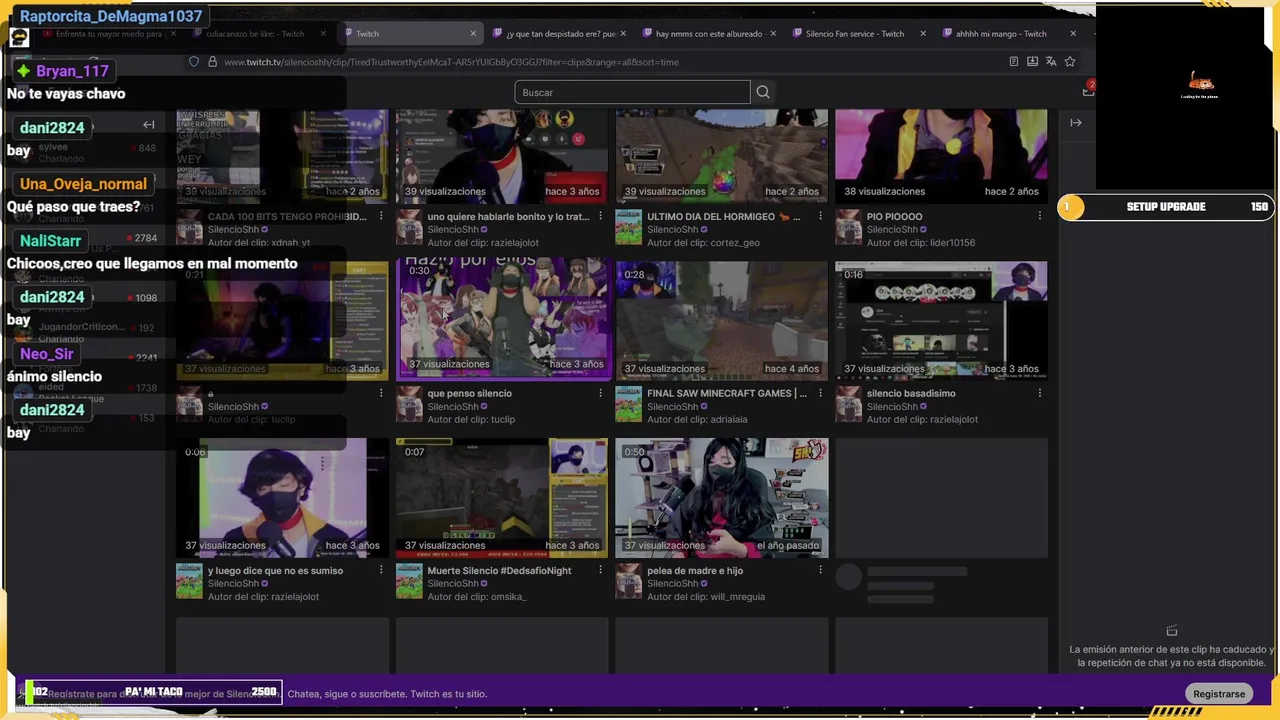Click channel avatar beside 'PIO PIOOOO' clip

[848, 227]
